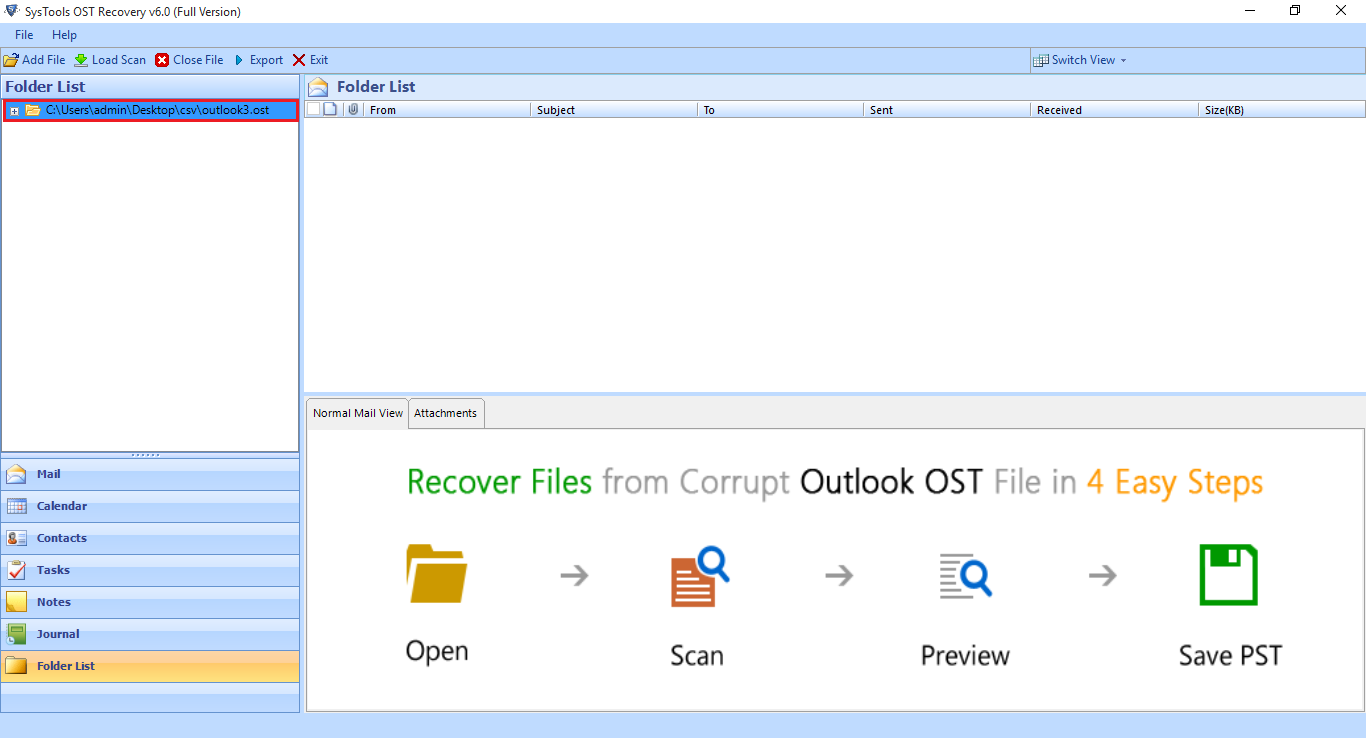Click the Notes yellow icon in the sidebar
Viewport: 1366px width, 738px height.
point(17,602)
